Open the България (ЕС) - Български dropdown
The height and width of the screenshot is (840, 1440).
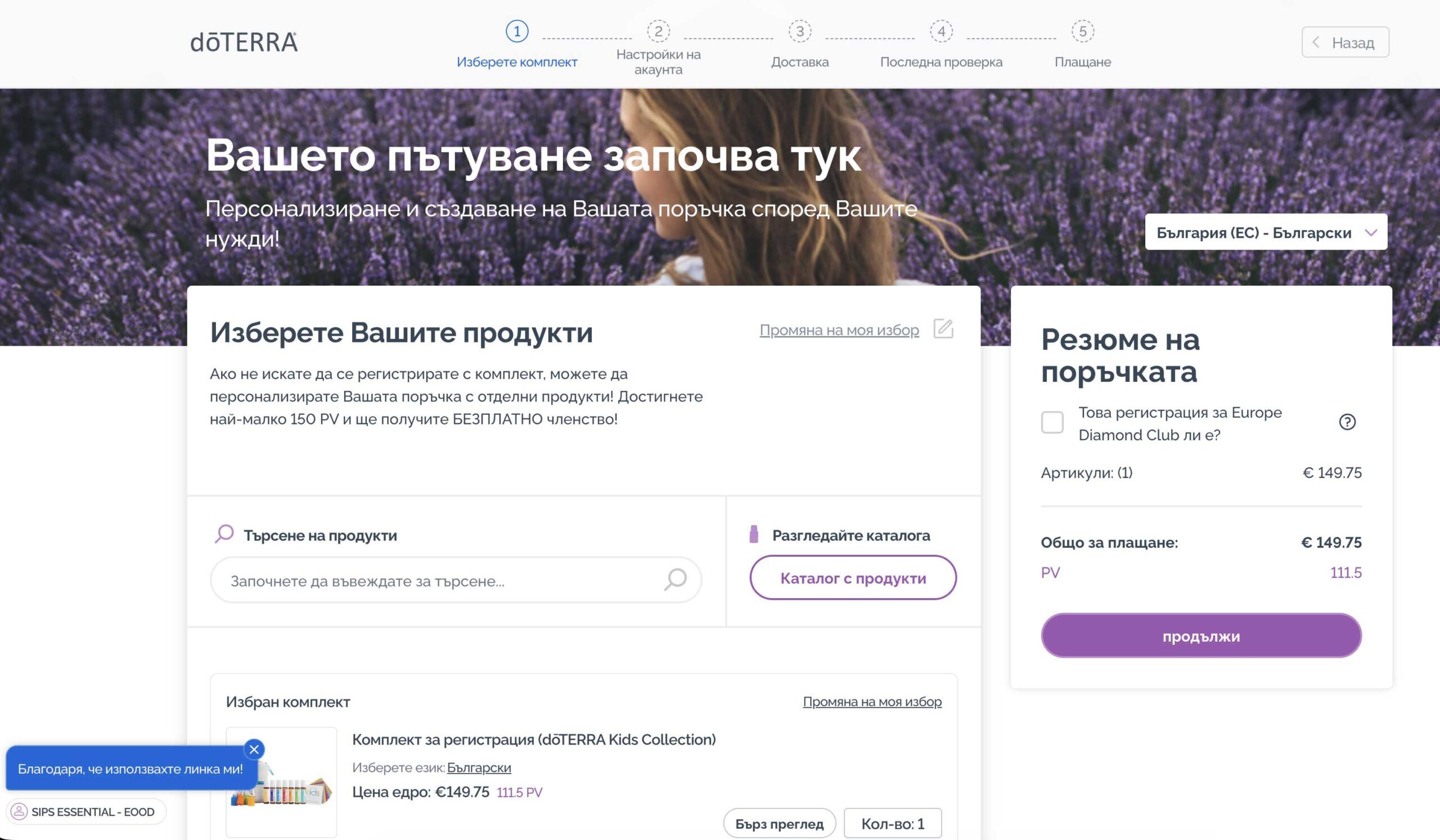[x=1266, y=232]
